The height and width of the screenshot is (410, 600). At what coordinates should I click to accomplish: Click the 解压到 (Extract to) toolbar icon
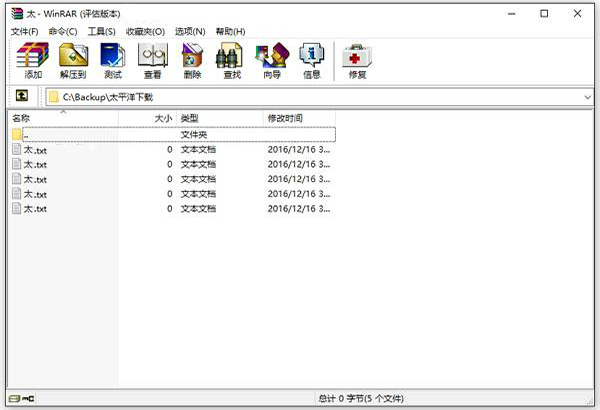(73, 60)
